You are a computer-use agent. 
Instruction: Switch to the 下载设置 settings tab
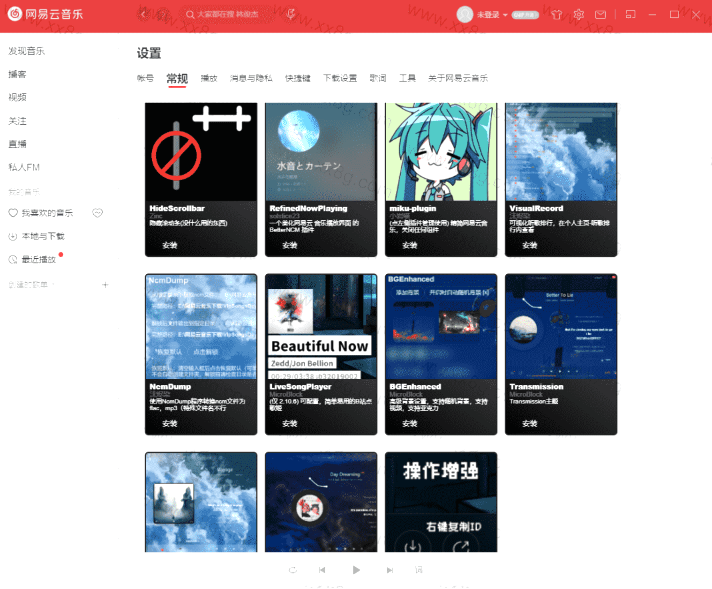tap(340, 78)
